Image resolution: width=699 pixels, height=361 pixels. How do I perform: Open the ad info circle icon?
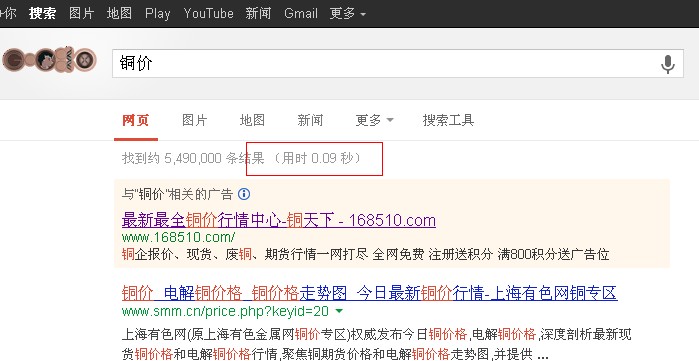[x=244, y=194]
